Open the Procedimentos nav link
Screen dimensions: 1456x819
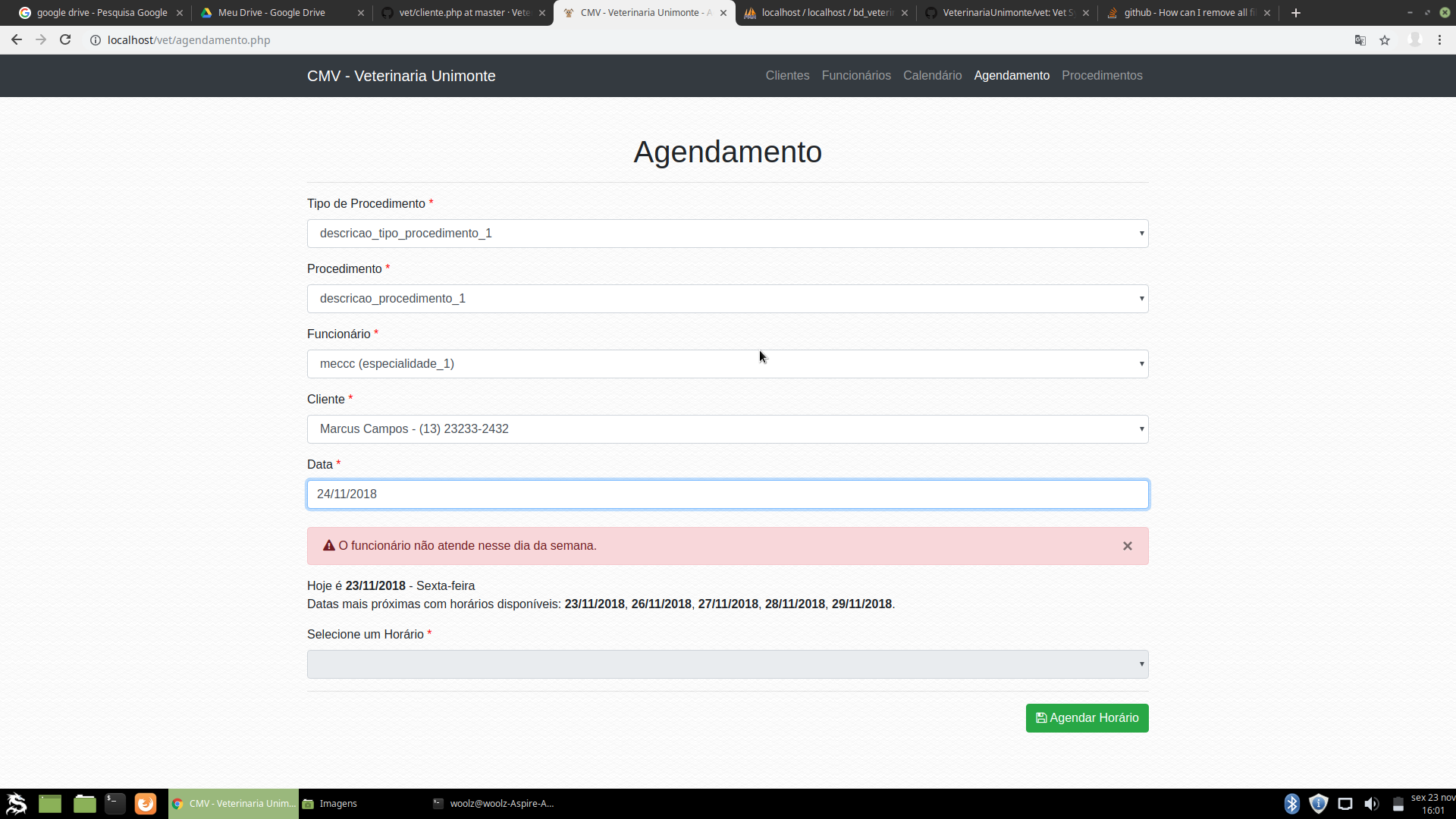(x=1102, y=76)
